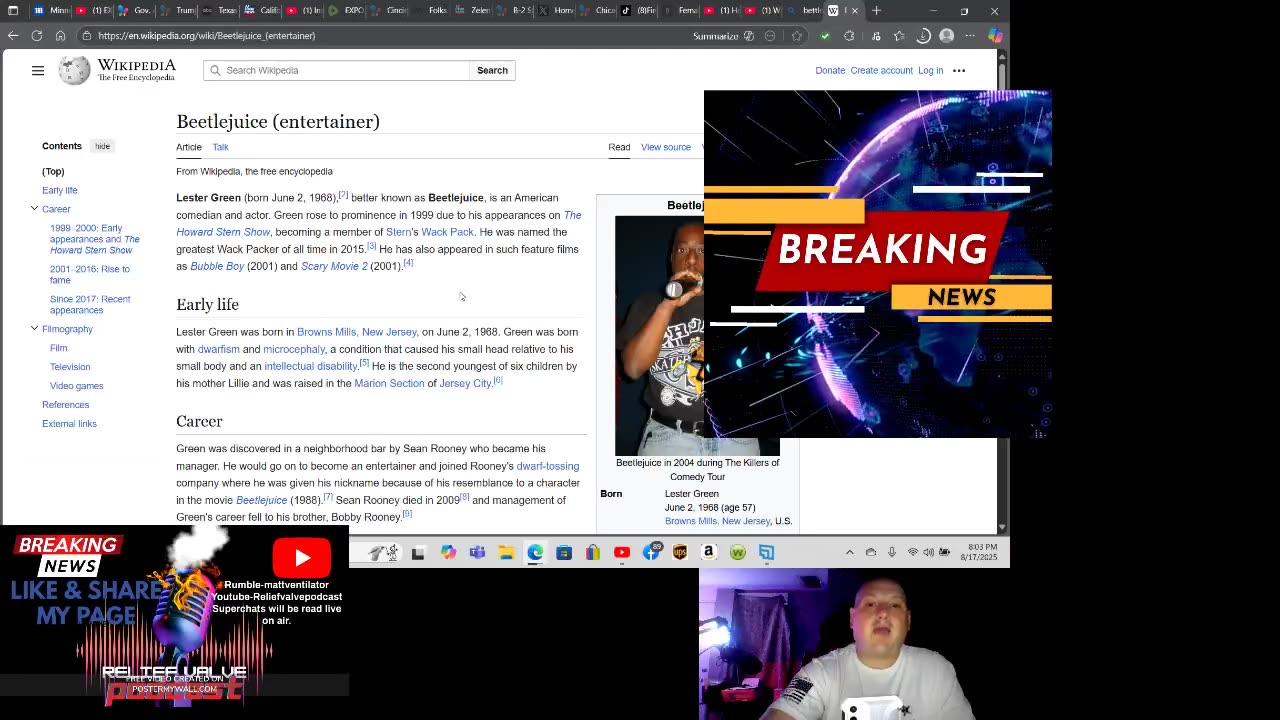The height and width of the screenshot is (720, 1280).
Task: Click the page vertical scrollbar
Action: click(1002, 290)
